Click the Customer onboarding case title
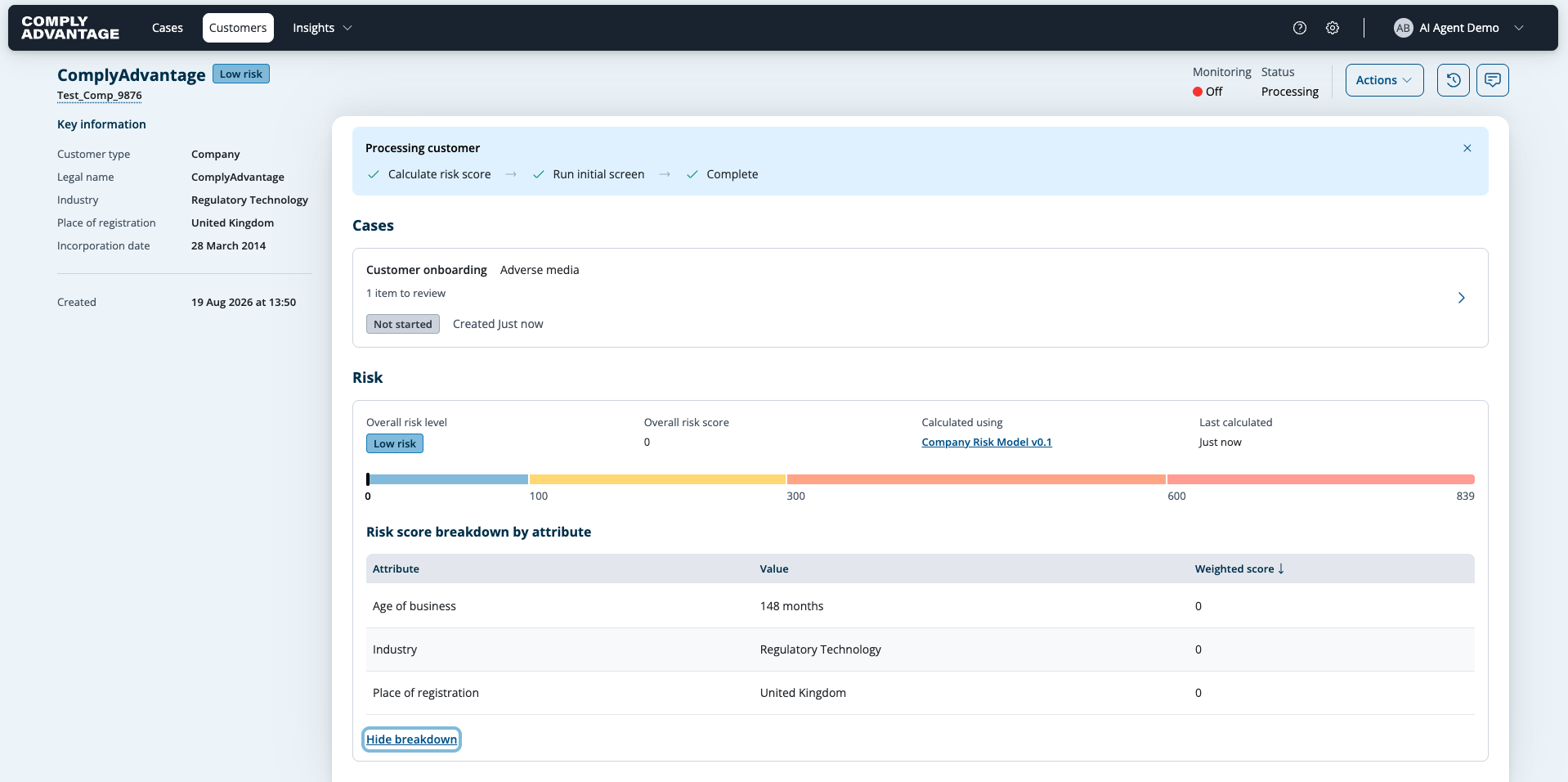1568x782 pixels. click(x=427, y=270)
